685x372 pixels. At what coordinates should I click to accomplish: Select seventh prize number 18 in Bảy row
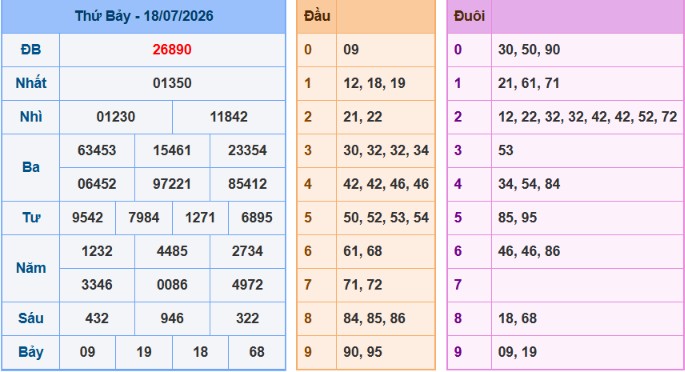200,352
